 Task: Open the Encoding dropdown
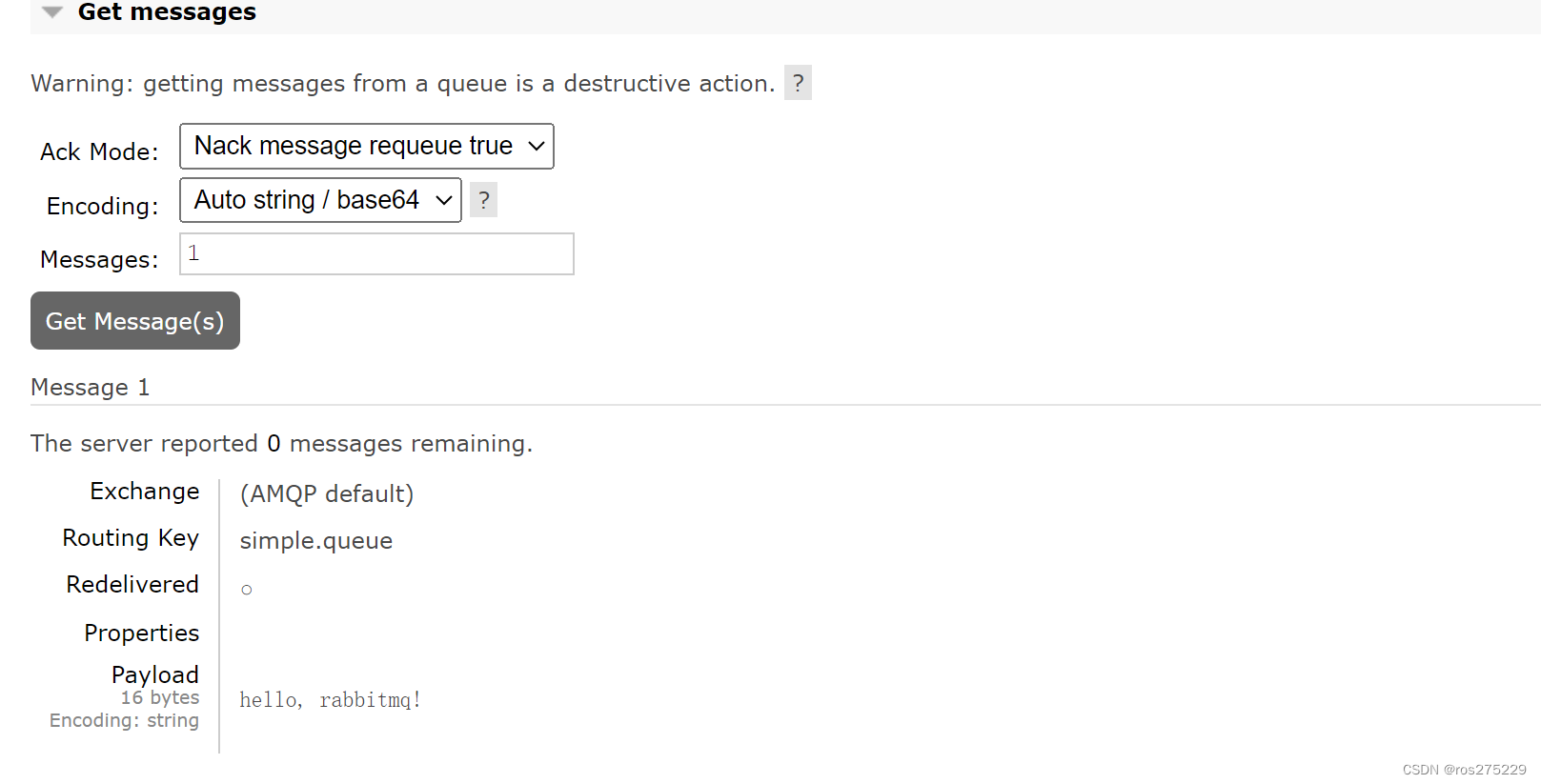(x=320, y=200)
